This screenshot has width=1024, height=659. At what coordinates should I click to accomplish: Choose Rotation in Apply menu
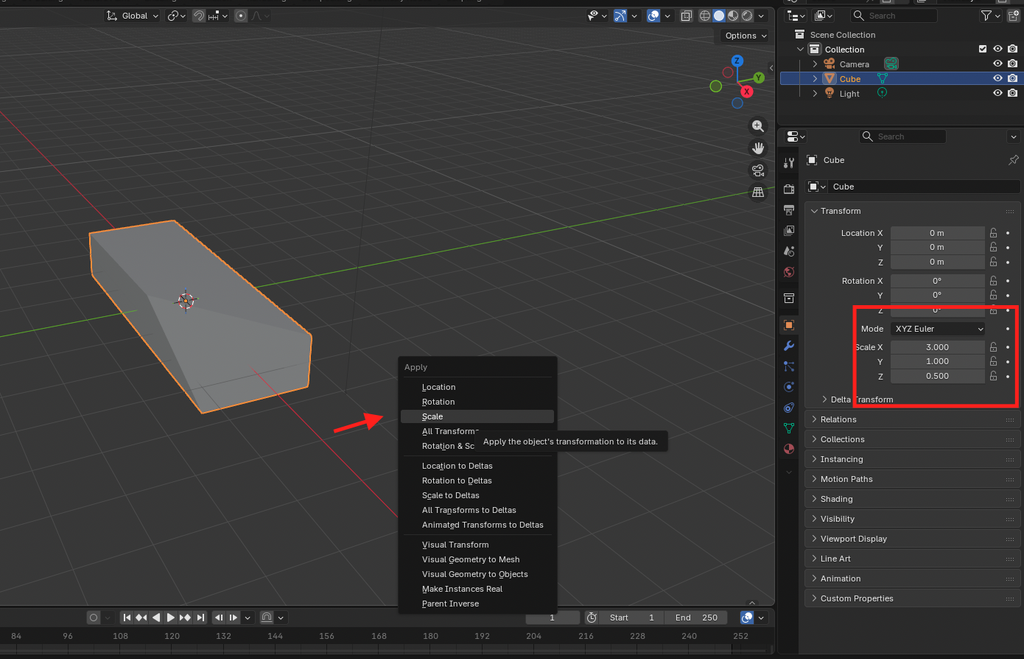pyautogui.click(x=477, y=402)
